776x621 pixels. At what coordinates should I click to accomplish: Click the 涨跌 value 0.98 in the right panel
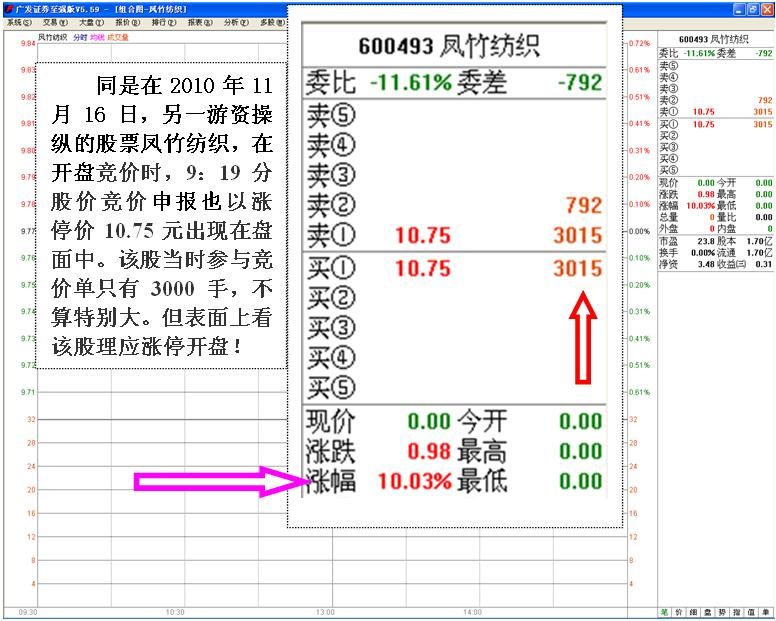click(x=706, y=194)
